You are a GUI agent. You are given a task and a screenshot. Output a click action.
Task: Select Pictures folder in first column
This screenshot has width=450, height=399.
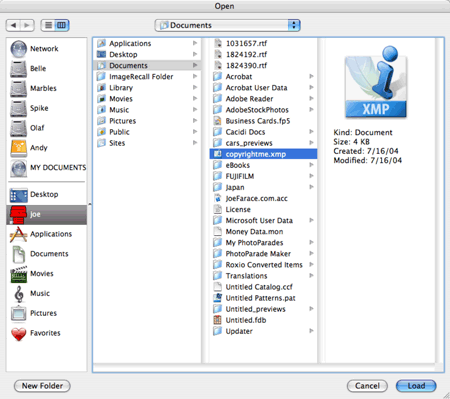[147, 121]
